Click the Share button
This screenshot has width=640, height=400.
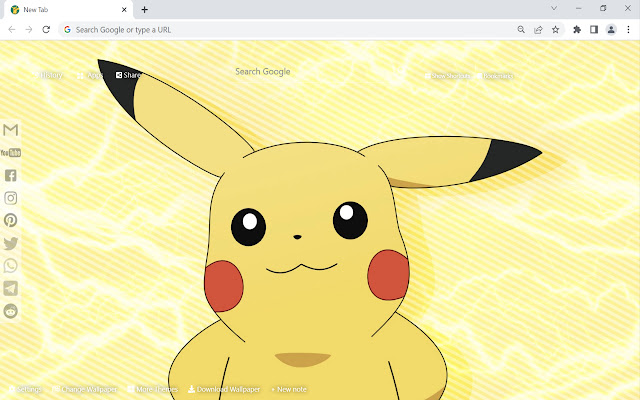coord(128,75)
